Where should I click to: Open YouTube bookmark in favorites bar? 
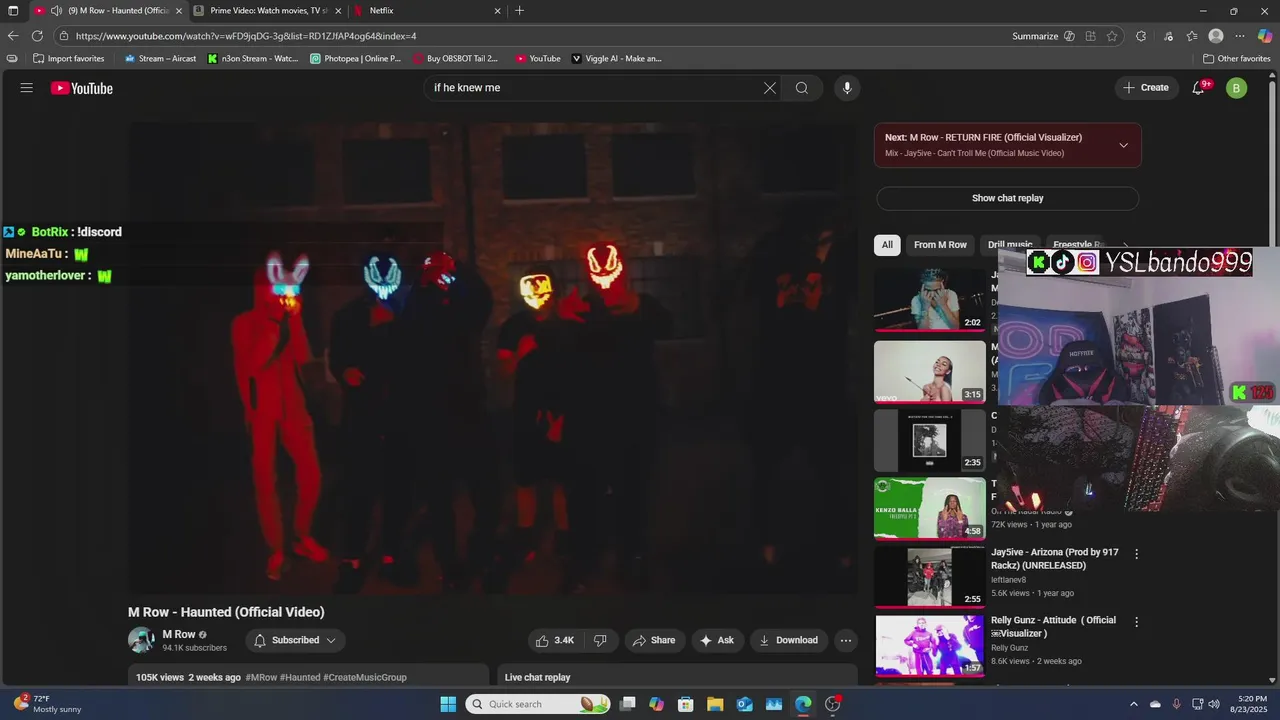[538, 59]
